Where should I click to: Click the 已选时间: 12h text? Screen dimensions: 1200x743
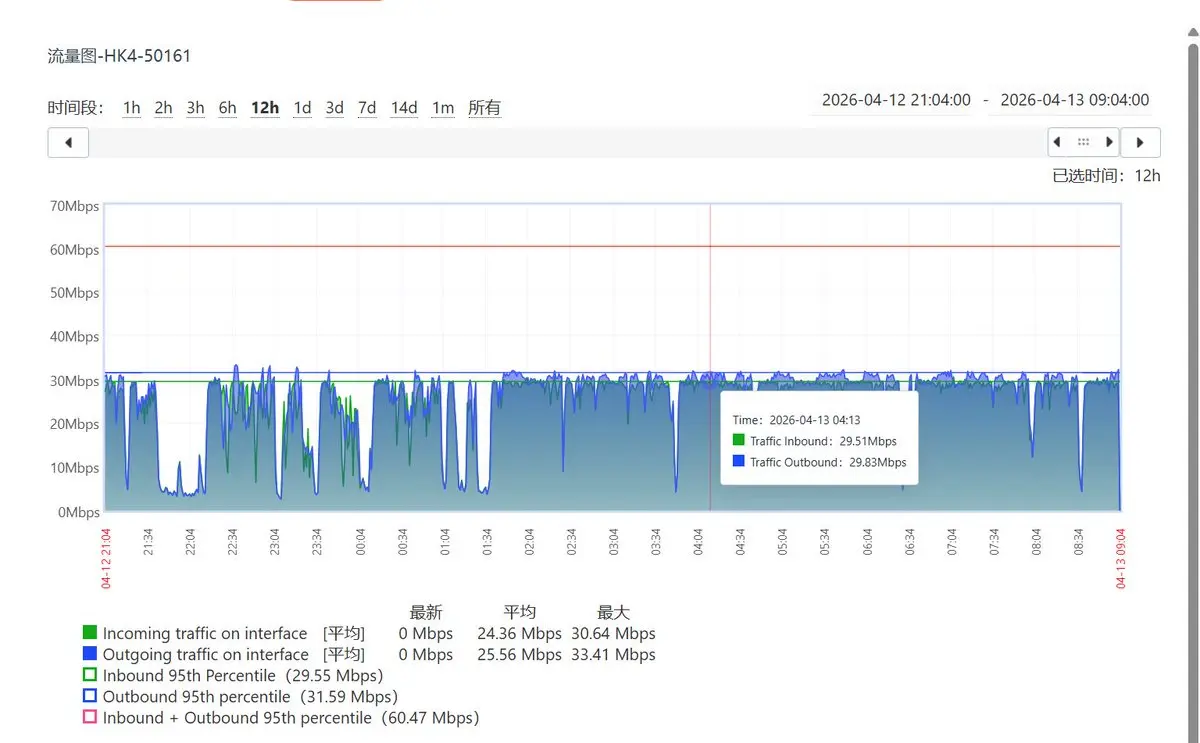tap(1106, 175)
